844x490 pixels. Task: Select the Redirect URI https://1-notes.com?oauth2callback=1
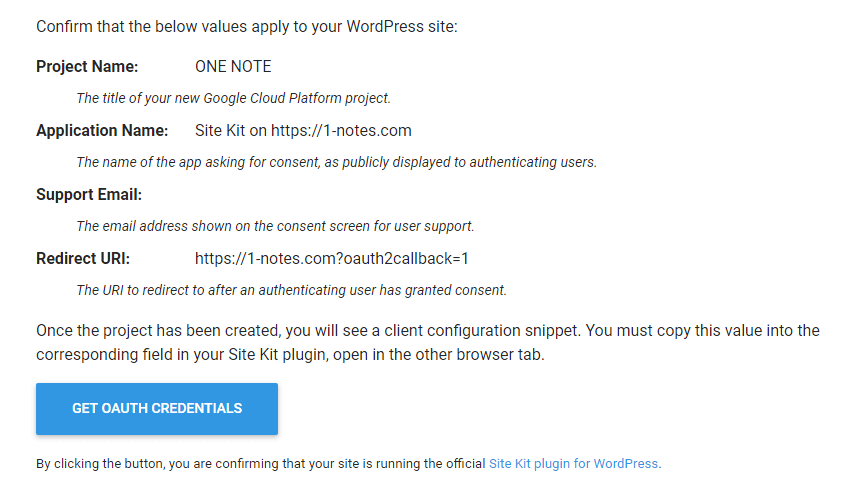tap(332, 258)
